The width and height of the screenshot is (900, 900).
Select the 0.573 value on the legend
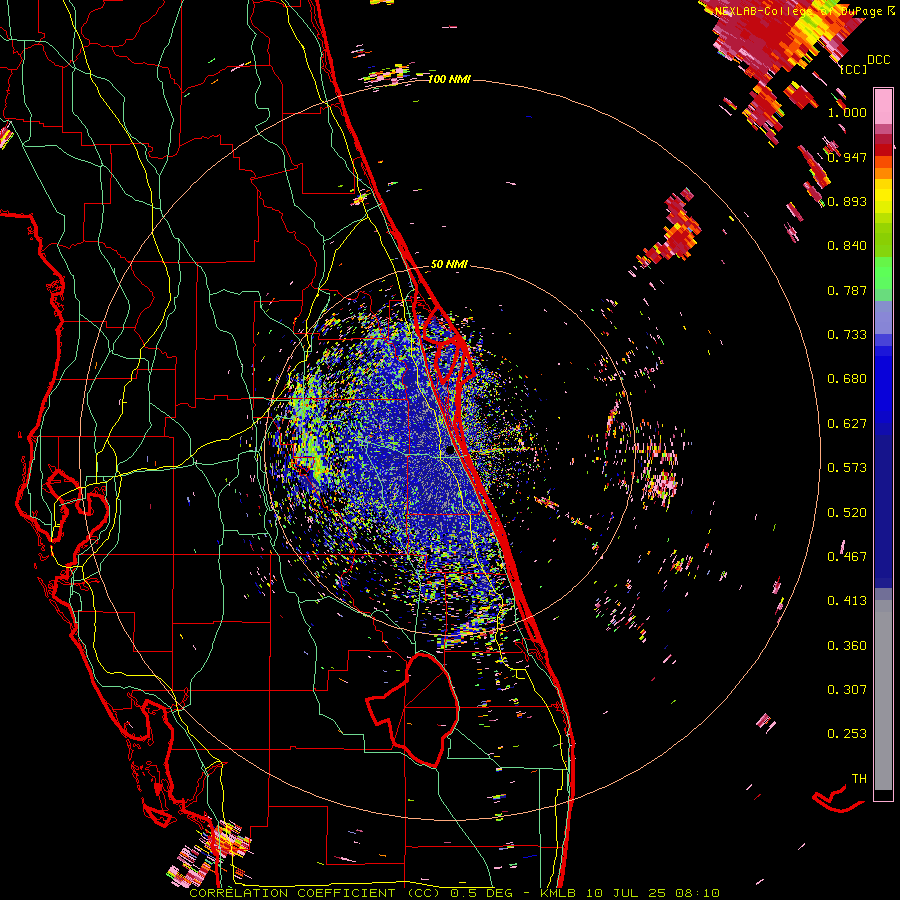coord(847,468)
